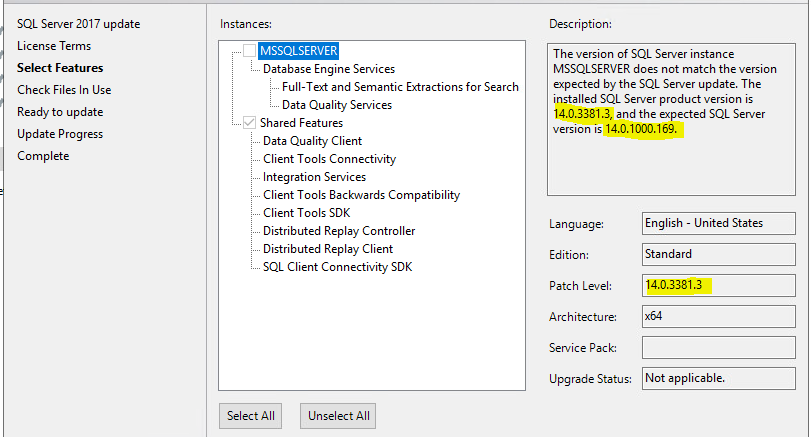Click the Patch Level field 14.0.3381.3
The width and height of the screenshot is (811, 437).
click(x=718, y=285)
